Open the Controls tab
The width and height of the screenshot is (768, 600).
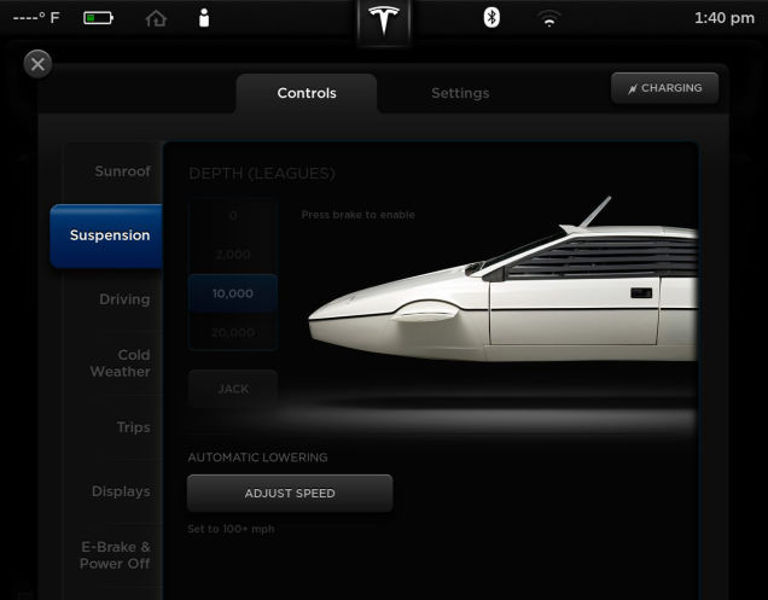coord(307,93)
